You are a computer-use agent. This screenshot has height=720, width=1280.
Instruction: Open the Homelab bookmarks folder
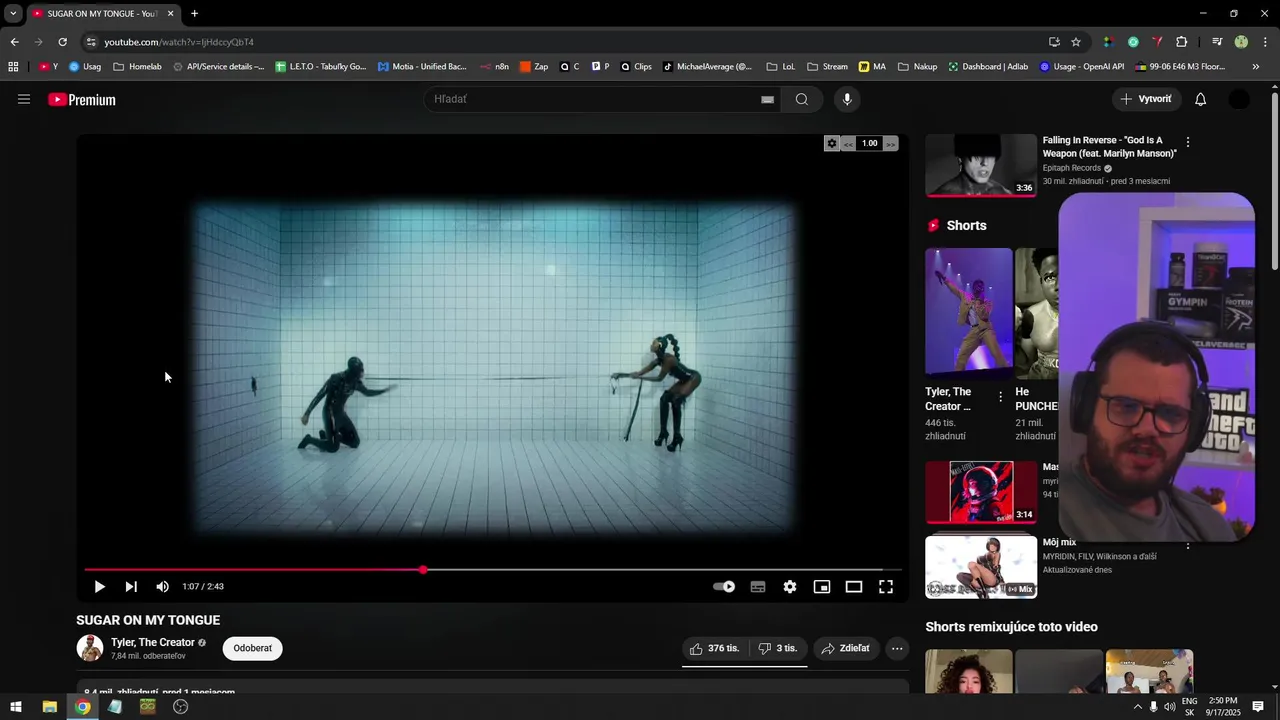click(x=137, y=67)
